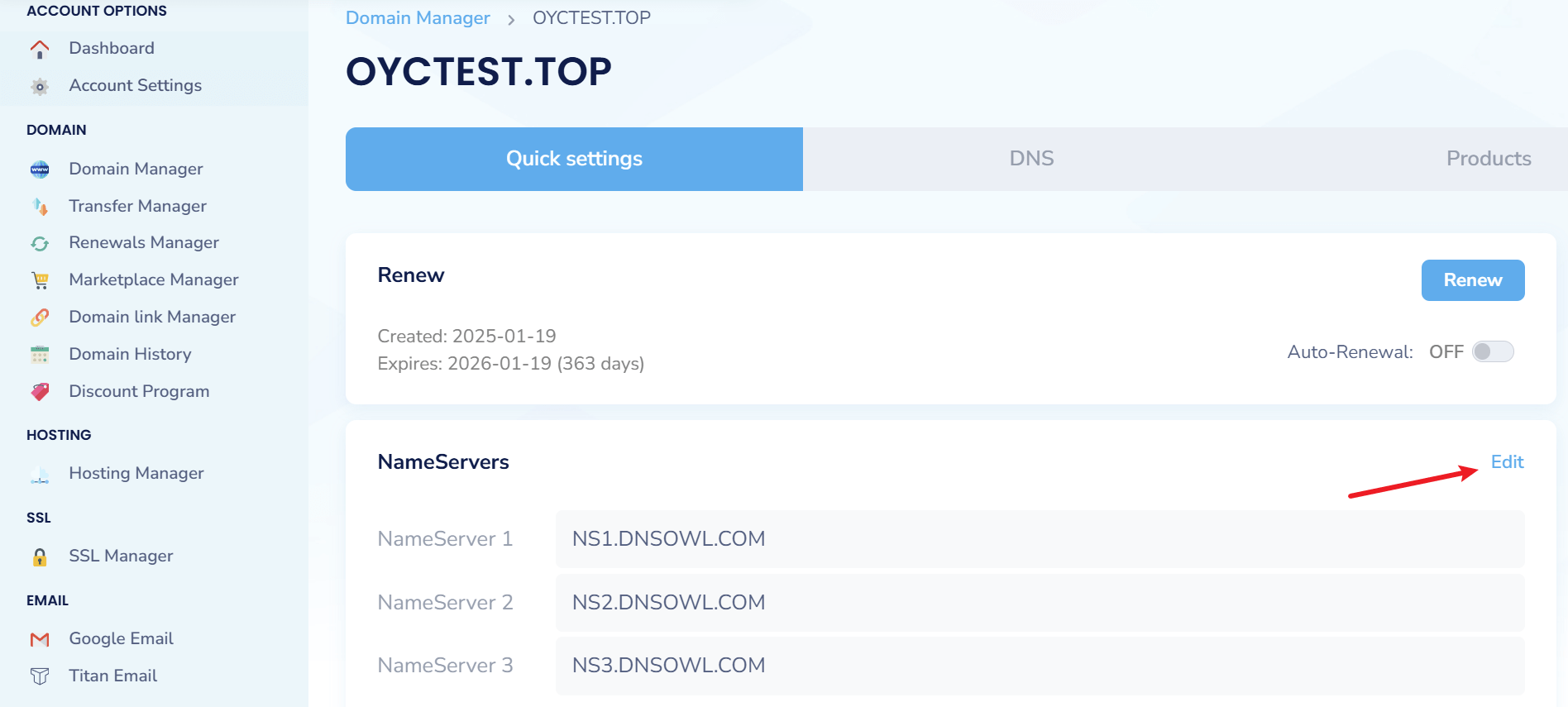Image resolution: width=1568 pixels, height=707 pixels.
Task: Click the Transfer Manager arrows icon
Action: tap(40, 207)
